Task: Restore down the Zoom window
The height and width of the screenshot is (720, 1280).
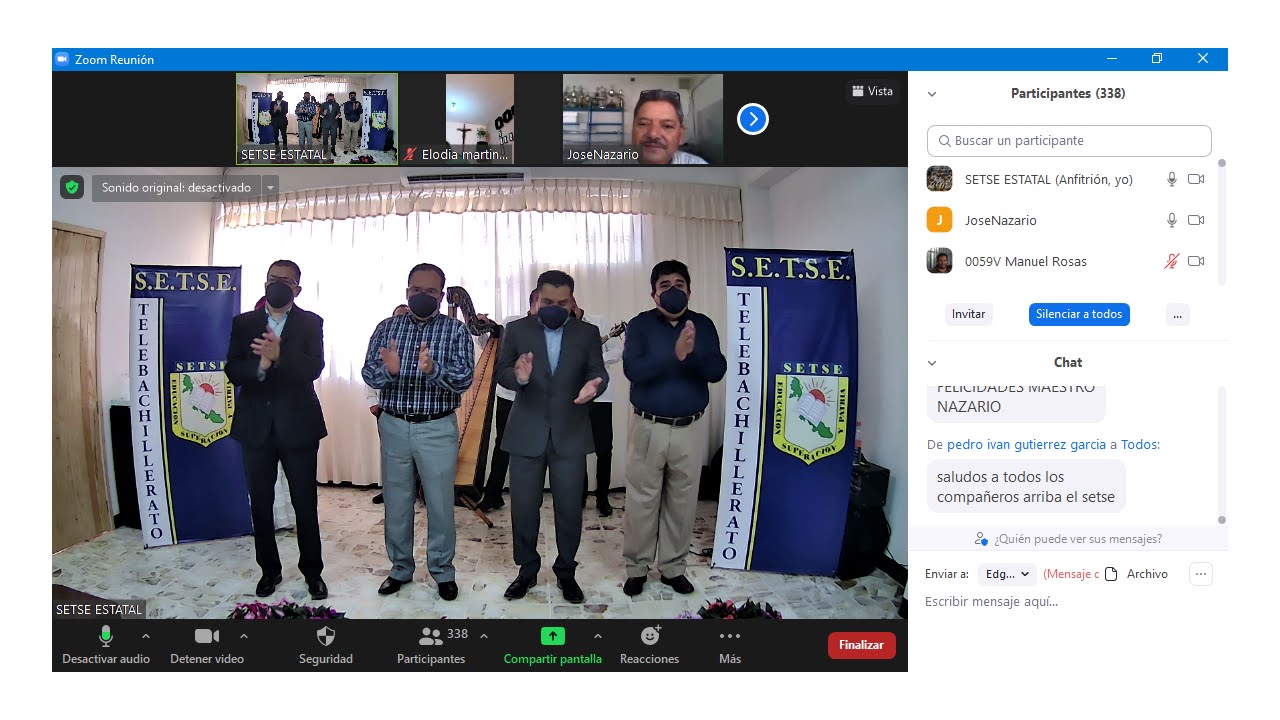Action: point(1157,59)
